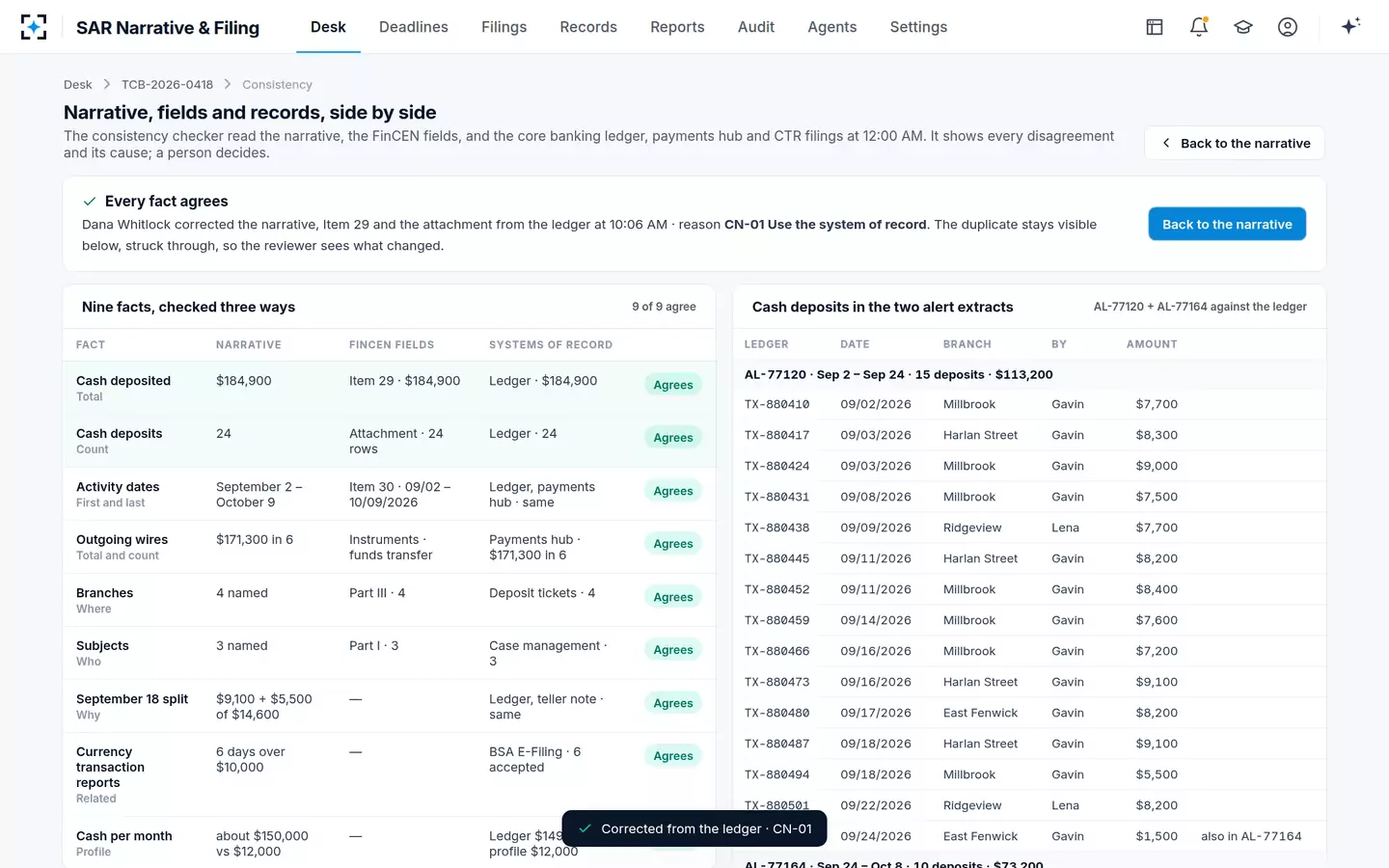Go to the Filings tab

click(x=504, y=27)
